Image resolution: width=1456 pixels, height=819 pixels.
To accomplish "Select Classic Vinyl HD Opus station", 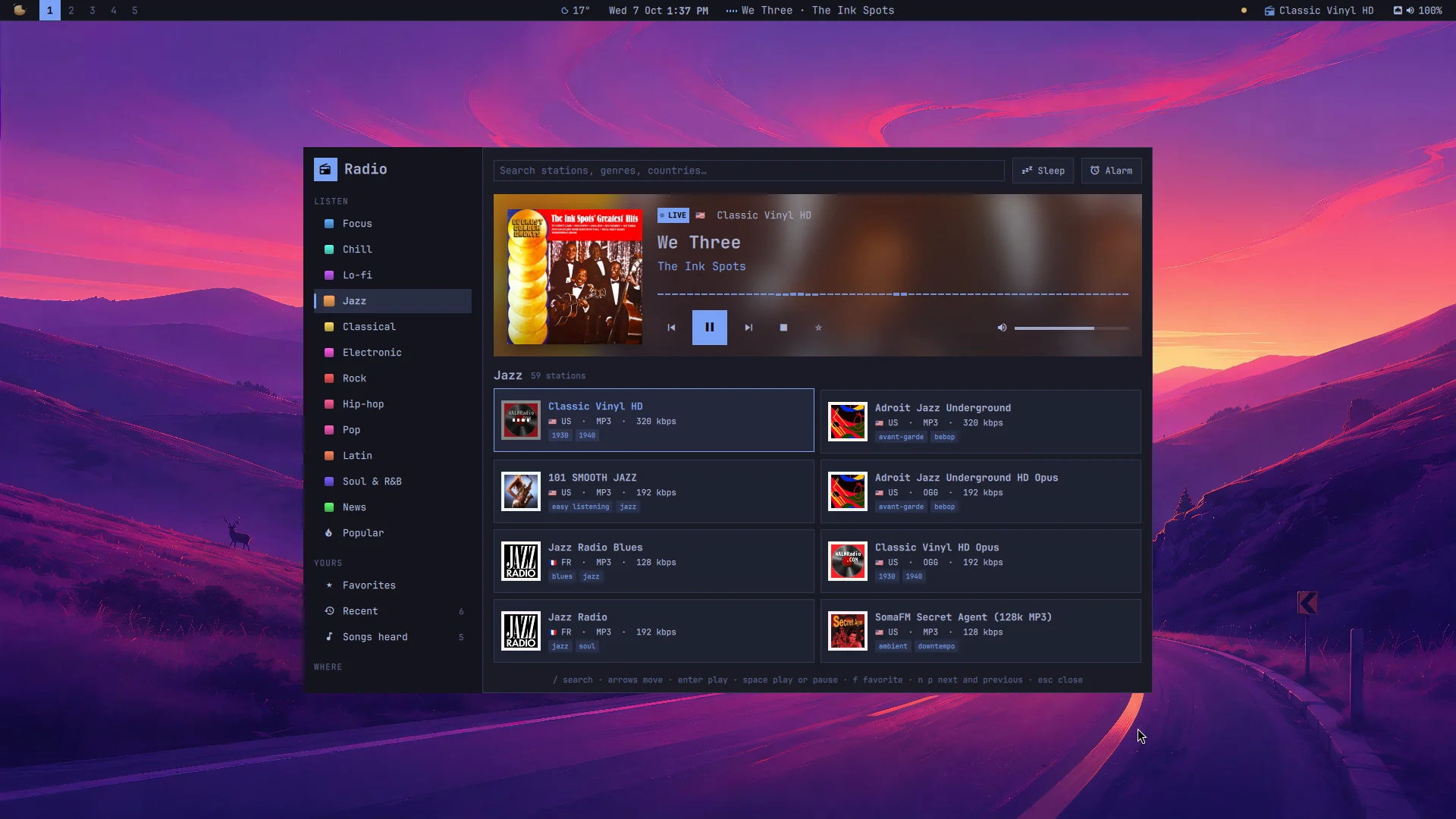I will point(981,561).
